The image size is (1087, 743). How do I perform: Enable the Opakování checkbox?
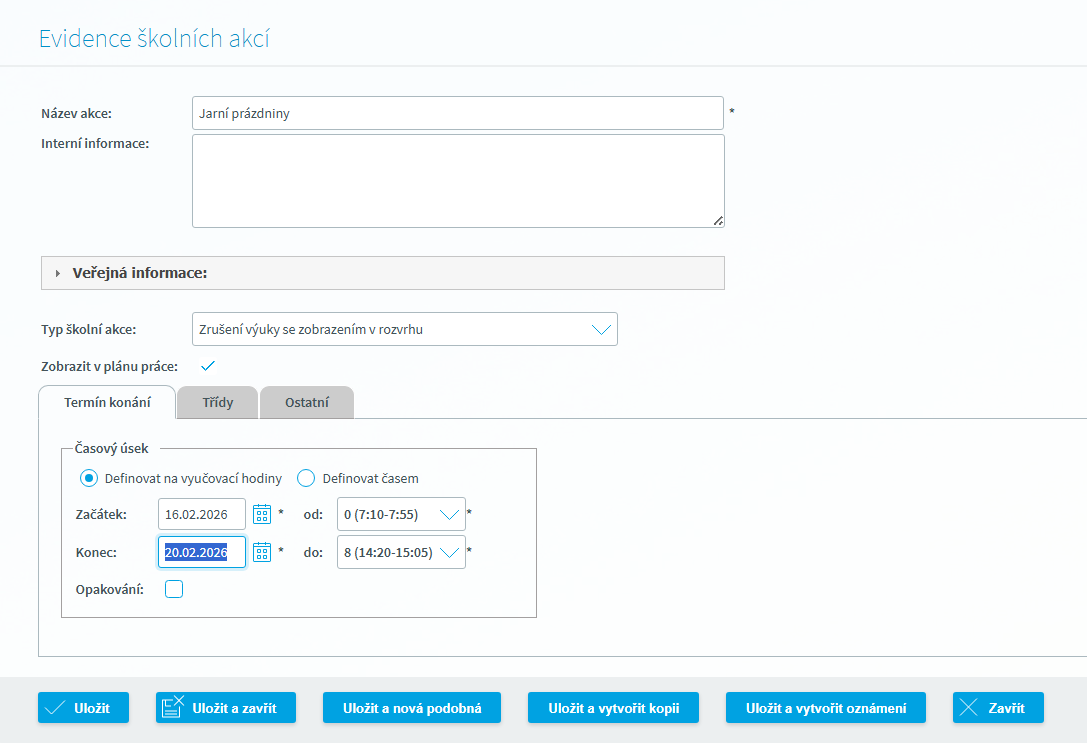(x=174, y=589)
